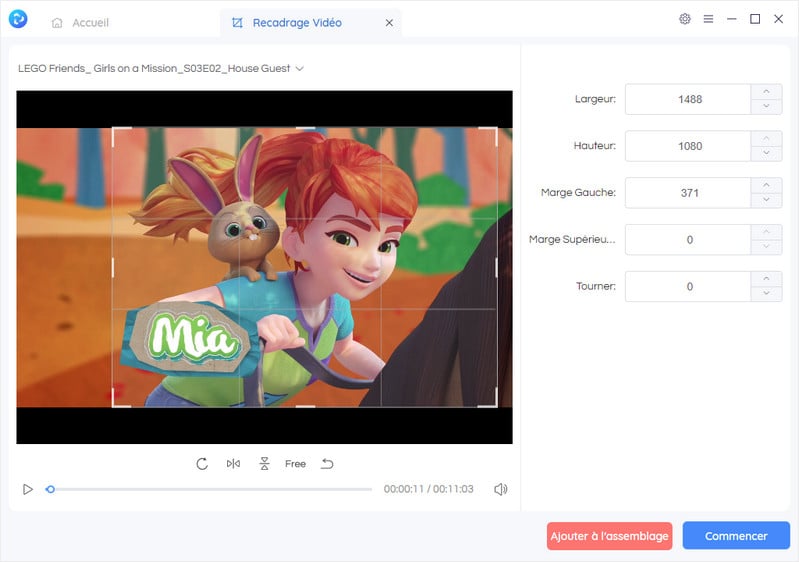
Task: Click the crop box top edge handle
Action: [305, 128]
